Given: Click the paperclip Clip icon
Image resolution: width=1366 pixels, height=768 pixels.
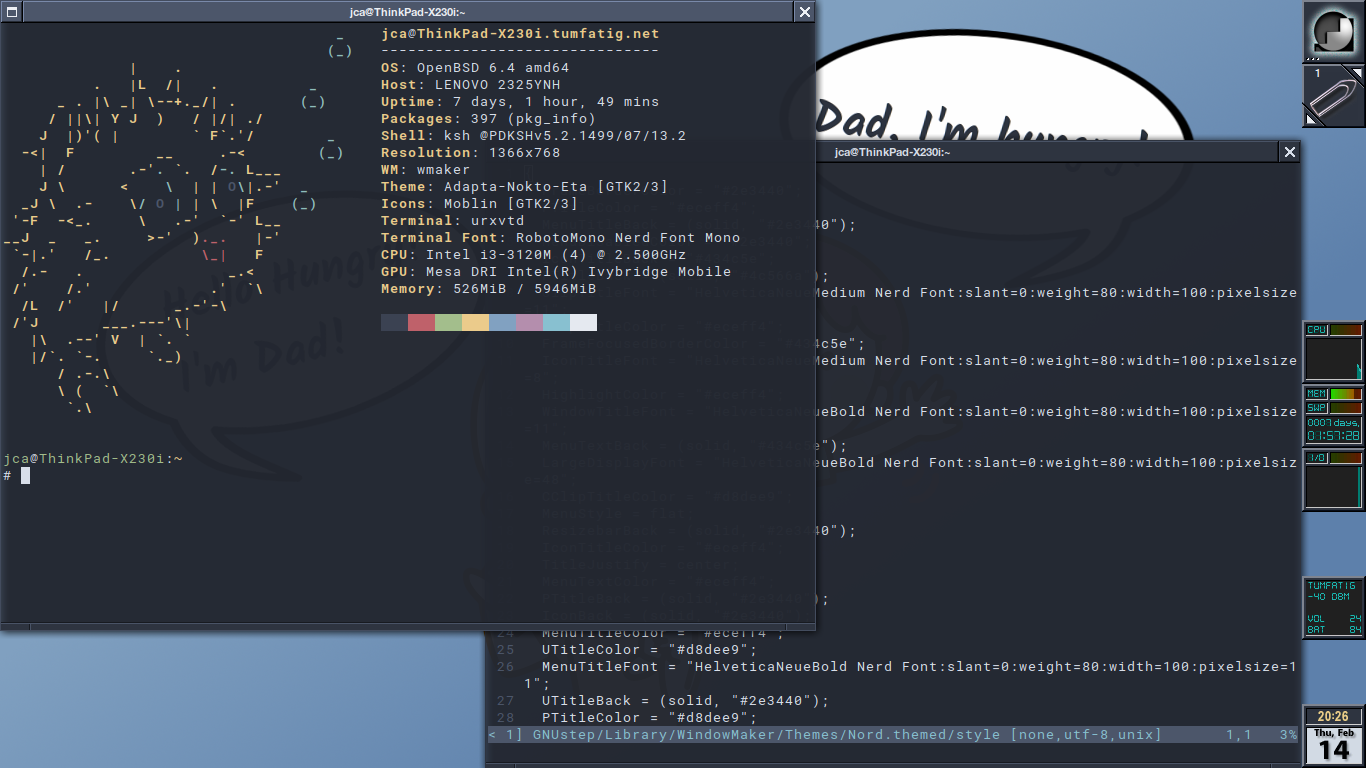Looking at the screenshot, I should tap(1334, 96).
